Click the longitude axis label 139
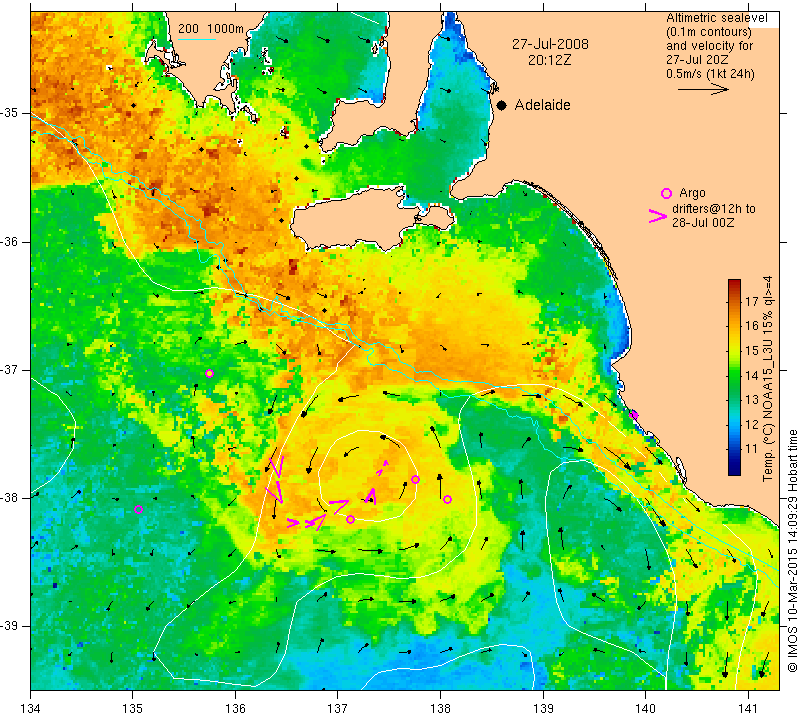Screen dimensions: 800x720 point(543,709)
